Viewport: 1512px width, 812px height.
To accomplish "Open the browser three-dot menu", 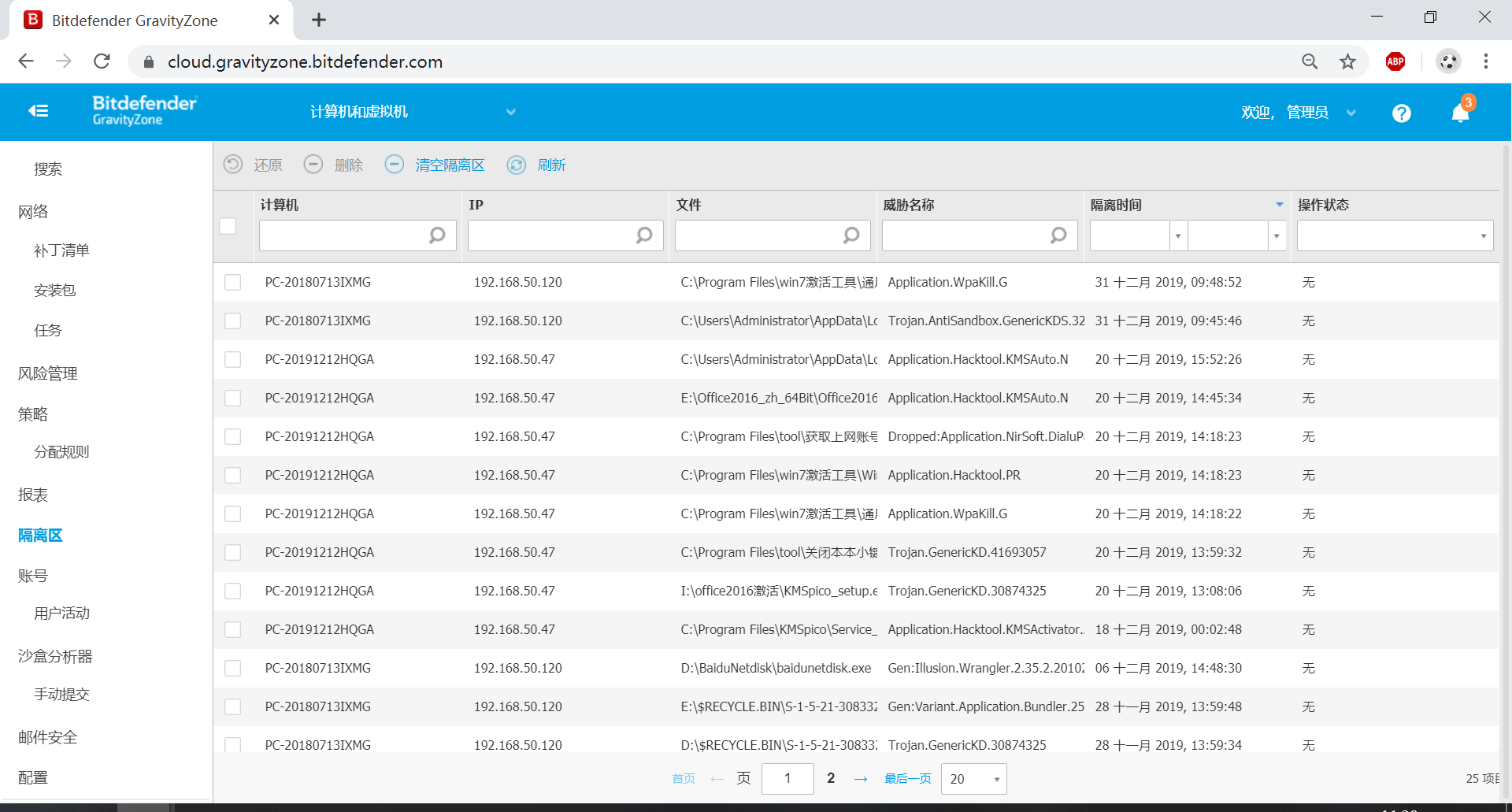I will tap(1486, 61).
